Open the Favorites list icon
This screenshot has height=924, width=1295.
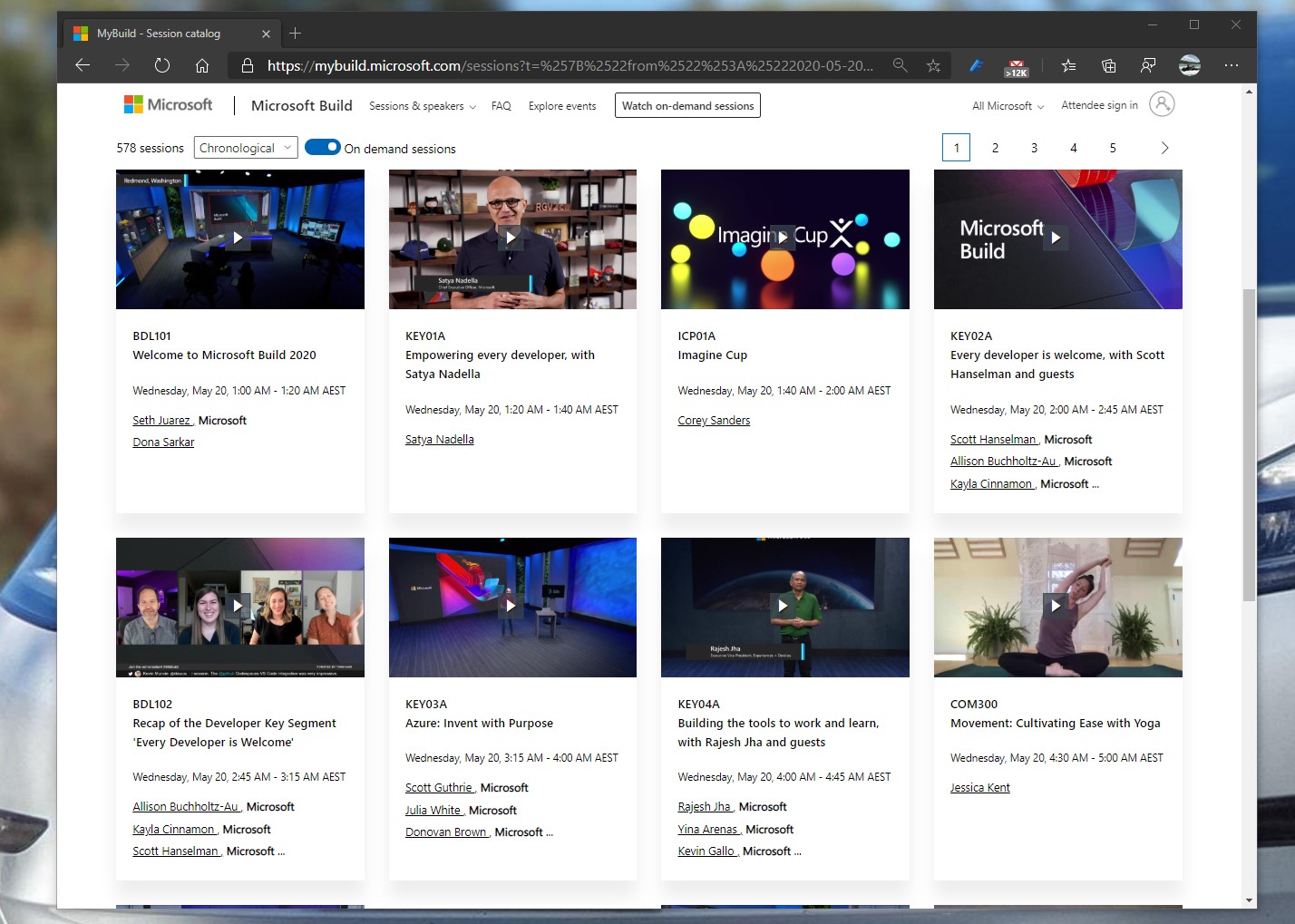tap(1068, 65)
